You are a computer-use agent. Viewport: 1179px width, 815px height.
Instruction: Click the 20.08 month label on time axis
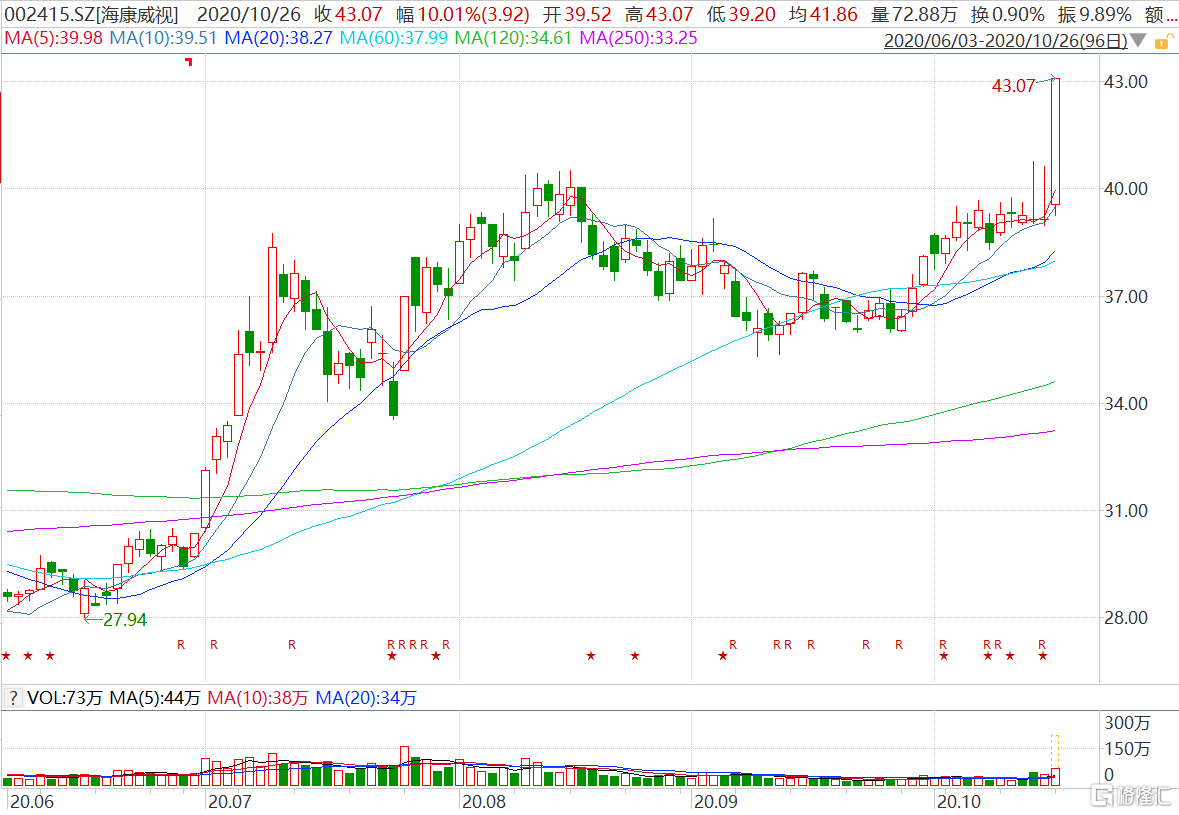(x=483, y=801)
